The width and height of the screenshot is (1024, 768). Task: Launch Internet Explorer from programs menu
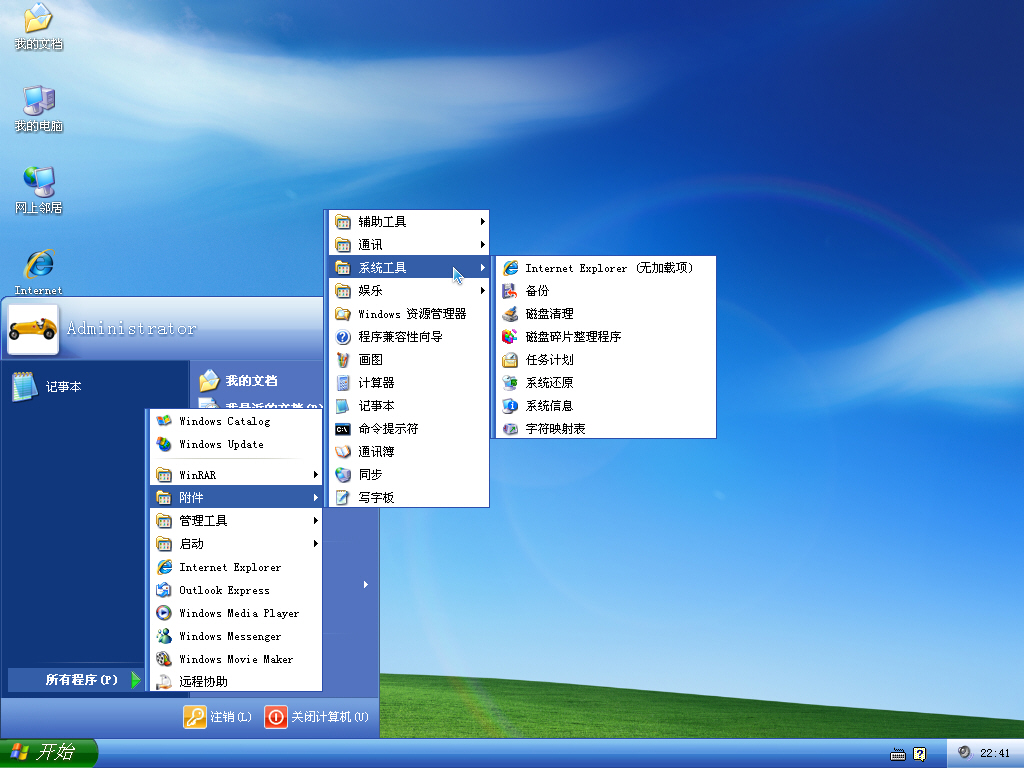236,567
